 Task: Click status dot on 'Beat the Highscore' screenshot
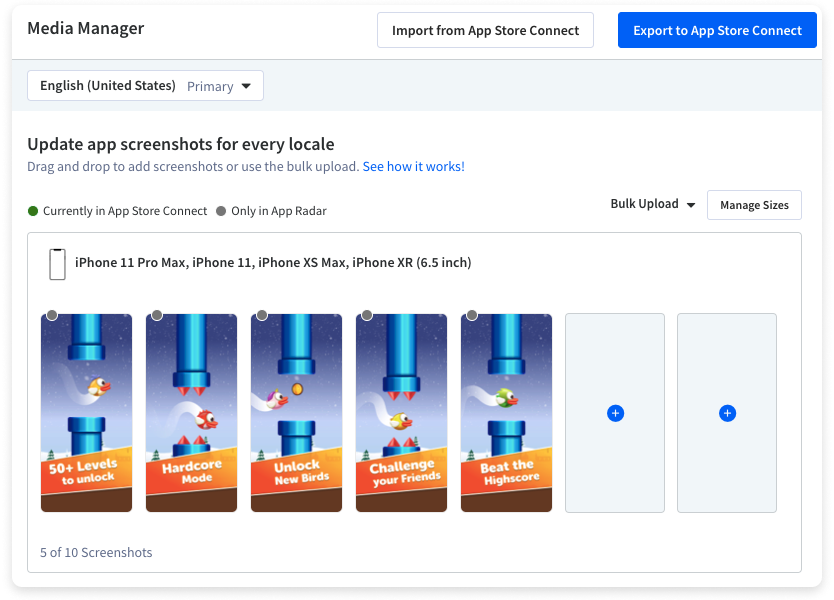pyautogui.click(x=472, y=315)
